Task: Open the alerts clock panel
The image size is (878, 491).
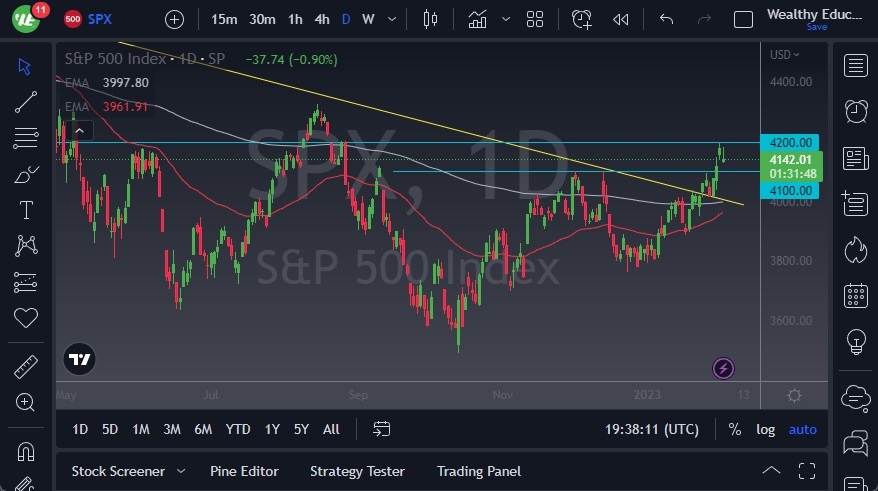Action: pyautogui.click(x=856, y=111)
